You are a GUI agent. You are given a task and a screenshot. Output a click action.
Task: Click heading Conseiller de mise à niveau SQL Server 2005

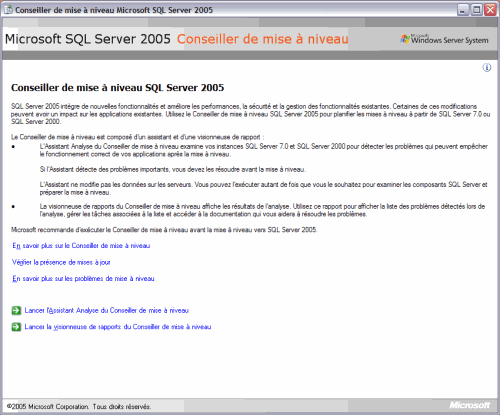pyautogui.click(x=117, y=88)
